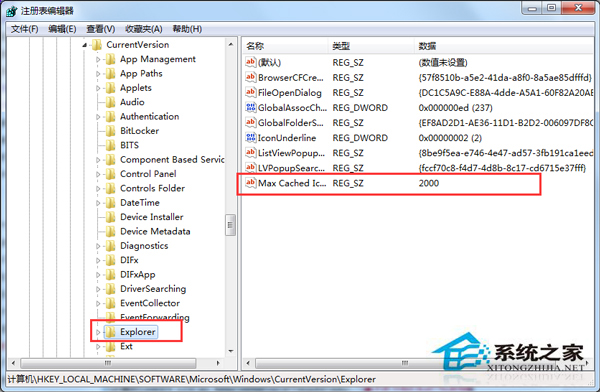Click the values pane horizontal scroll left arrow
This screenshot has width=600, height=392.
pyautogui.click(x=249, y=363)
